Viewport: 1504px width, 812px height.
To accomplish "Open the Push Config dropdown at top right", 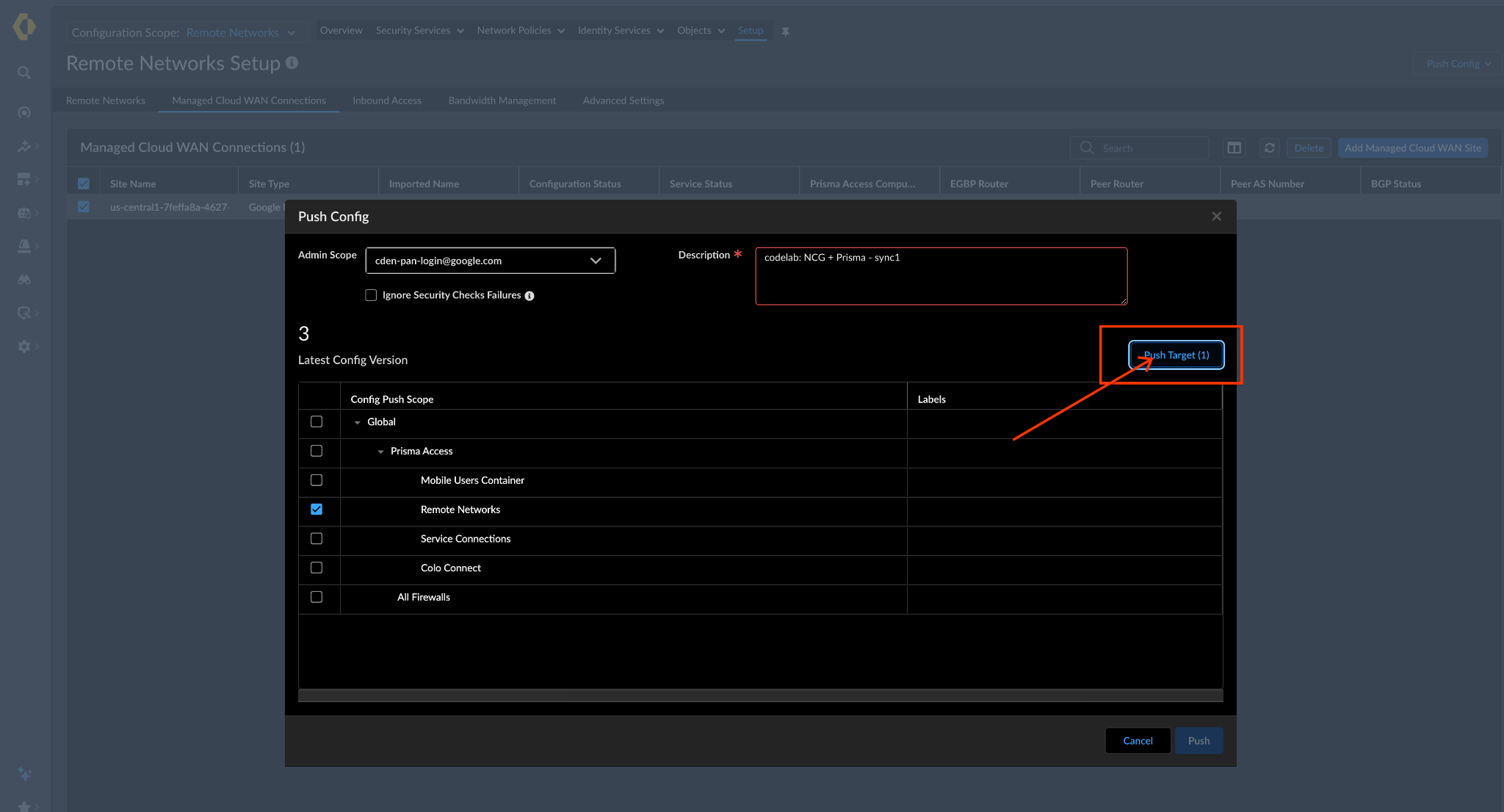I will pos(1458,64).
